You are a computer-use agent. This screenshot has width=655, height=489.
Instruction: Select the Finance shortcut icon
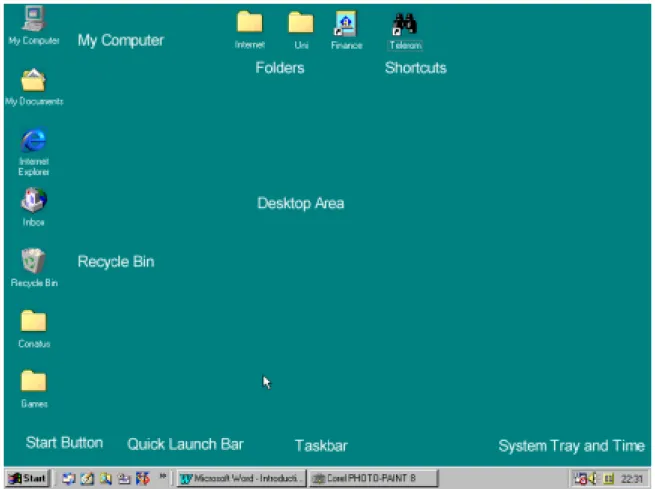pyautogui.click(x=346, y=30)
